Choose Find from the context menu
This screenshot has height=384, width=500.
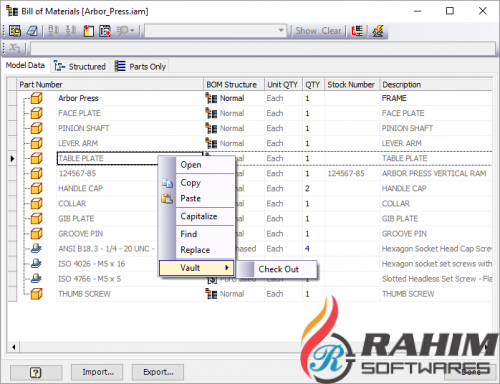click(205, 234)
